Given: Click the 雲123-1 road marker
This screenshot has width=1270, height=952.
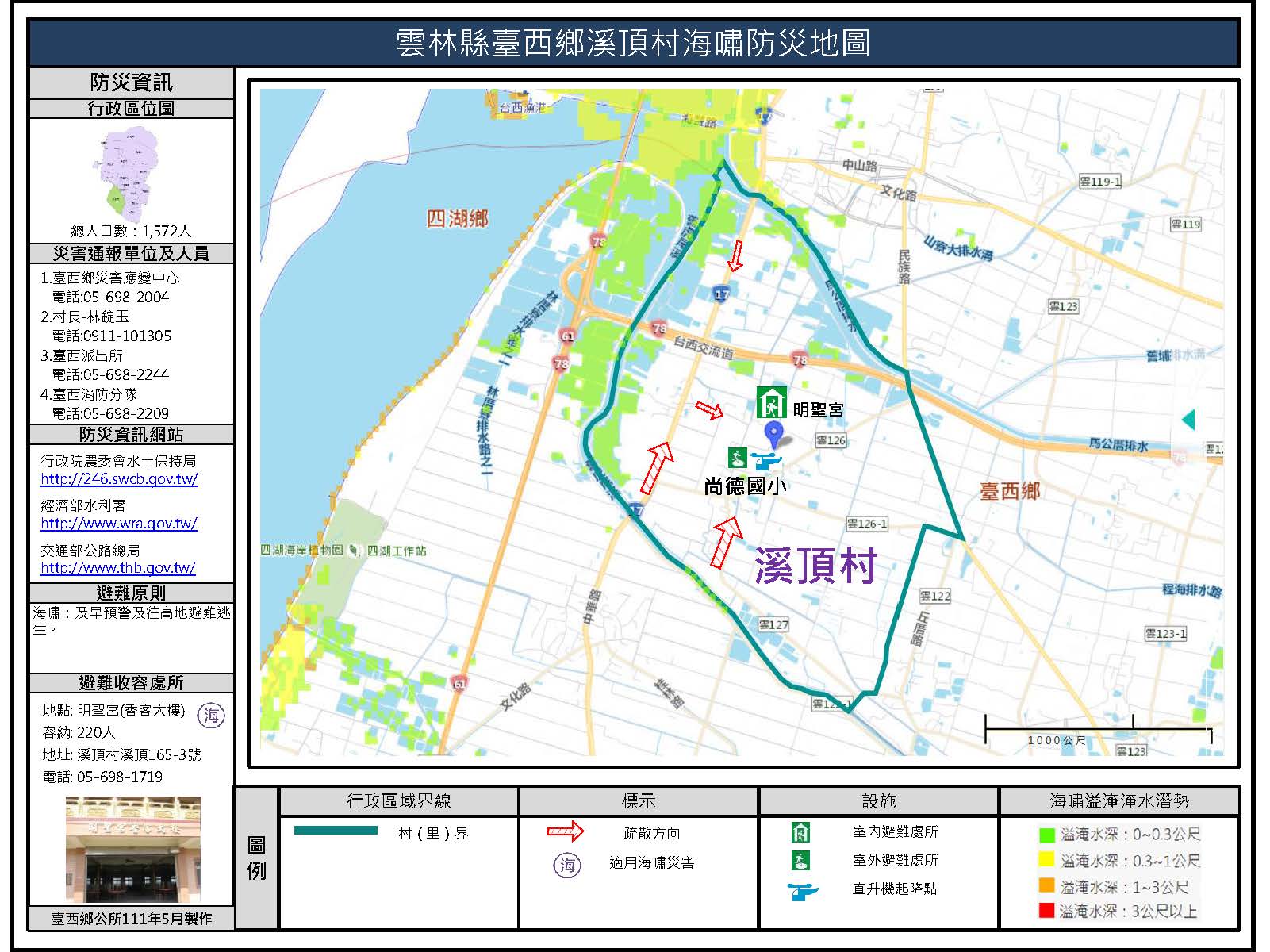Looking at the screenshot, I should 1166,633.
